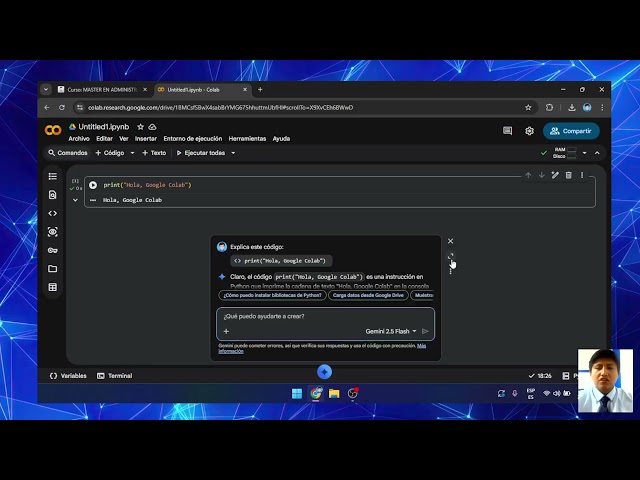Click the Colab logo
Screen dimensions: 640x480
(x=53, y=130)
